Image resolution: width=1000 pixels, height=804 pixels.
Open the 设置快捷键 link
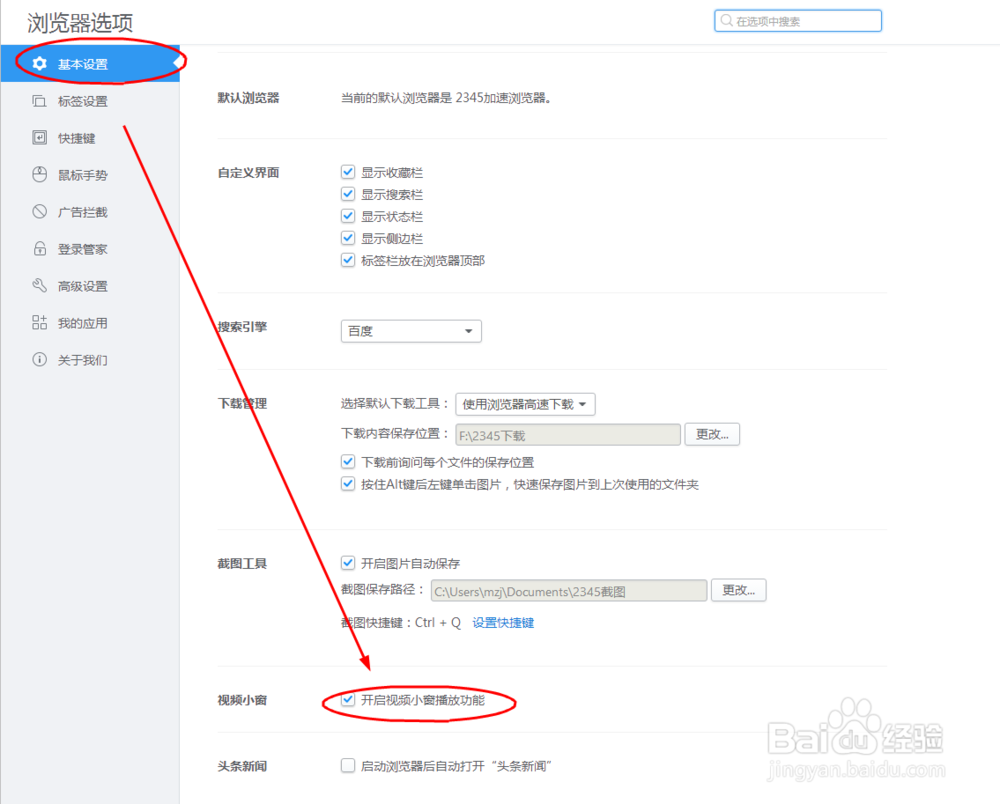point(503,622)
